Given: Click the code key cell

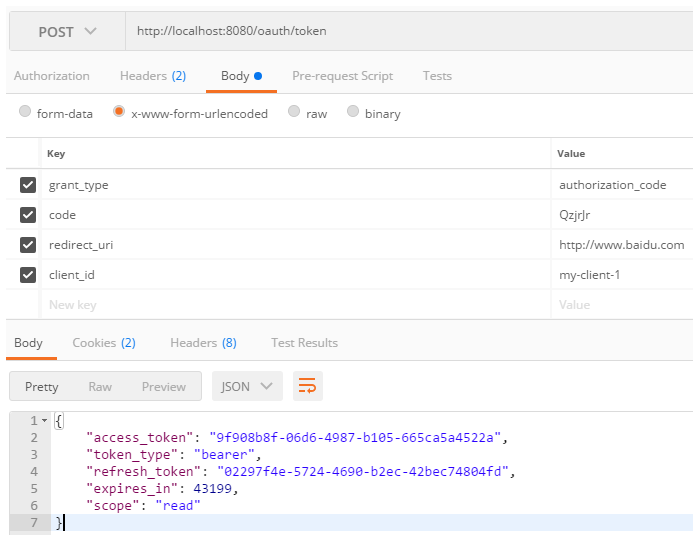Looking at the screenshot, I should [296, 215].
